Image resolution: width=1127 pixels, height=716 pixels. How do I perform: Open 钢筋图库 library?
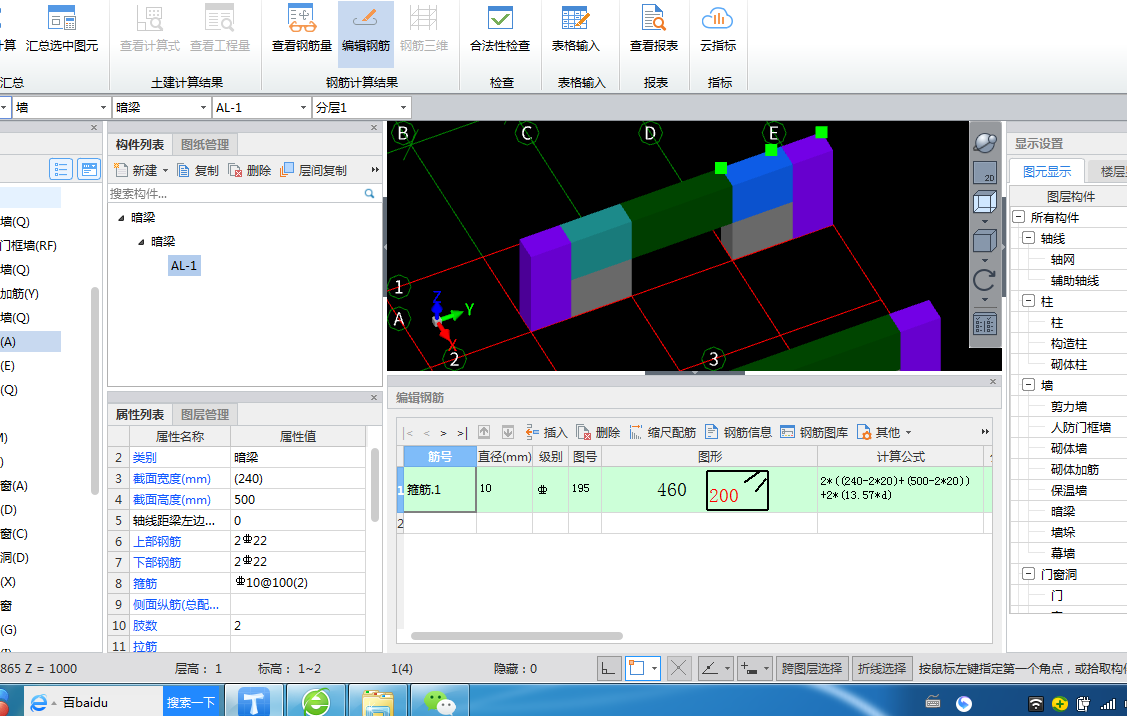click(814, 432)
